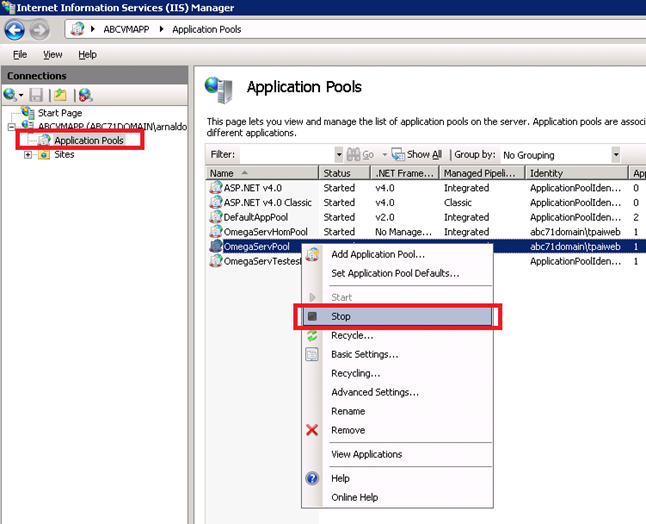The width and height of the screenshot is (646, 524).
Task: Click the Show All button
Action: 417,154
